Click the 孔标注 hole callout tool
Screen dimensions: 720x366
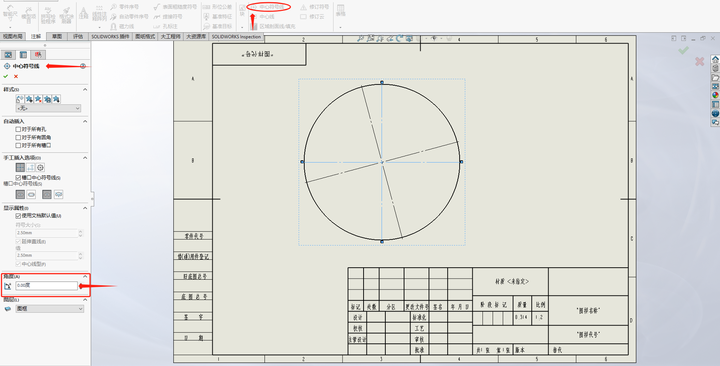(x=165, y=27)
